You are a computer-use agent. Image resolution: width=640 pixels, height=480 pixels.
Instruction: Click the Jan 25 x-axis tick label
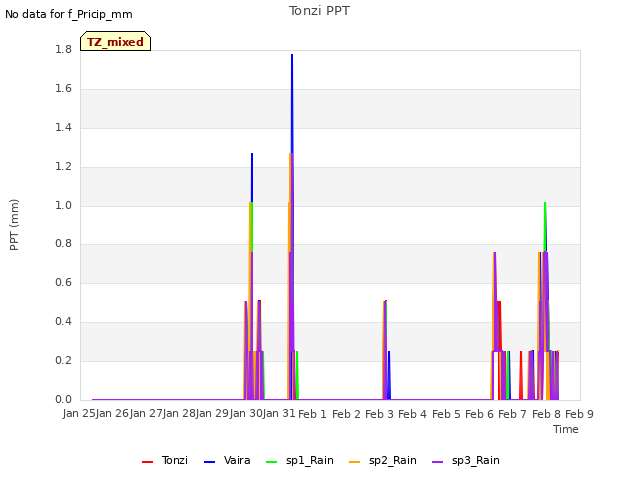pyautogui.click(x=80, y=413)
